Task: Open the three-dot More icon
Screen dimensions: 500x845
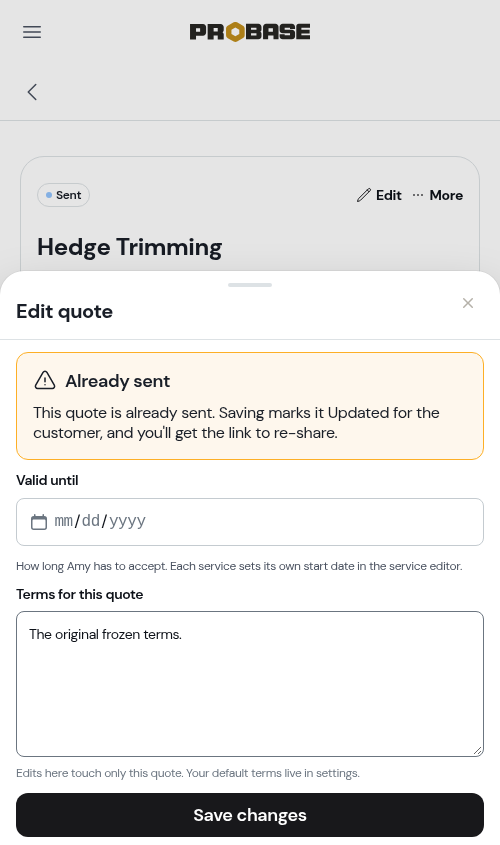Action: [418, 195]
